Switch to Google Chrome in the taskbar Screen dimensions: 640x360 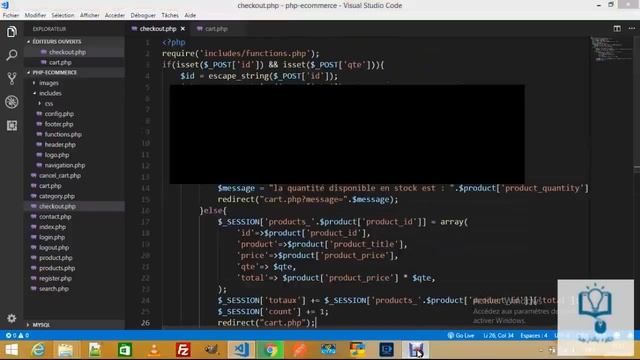pos(270,350)
